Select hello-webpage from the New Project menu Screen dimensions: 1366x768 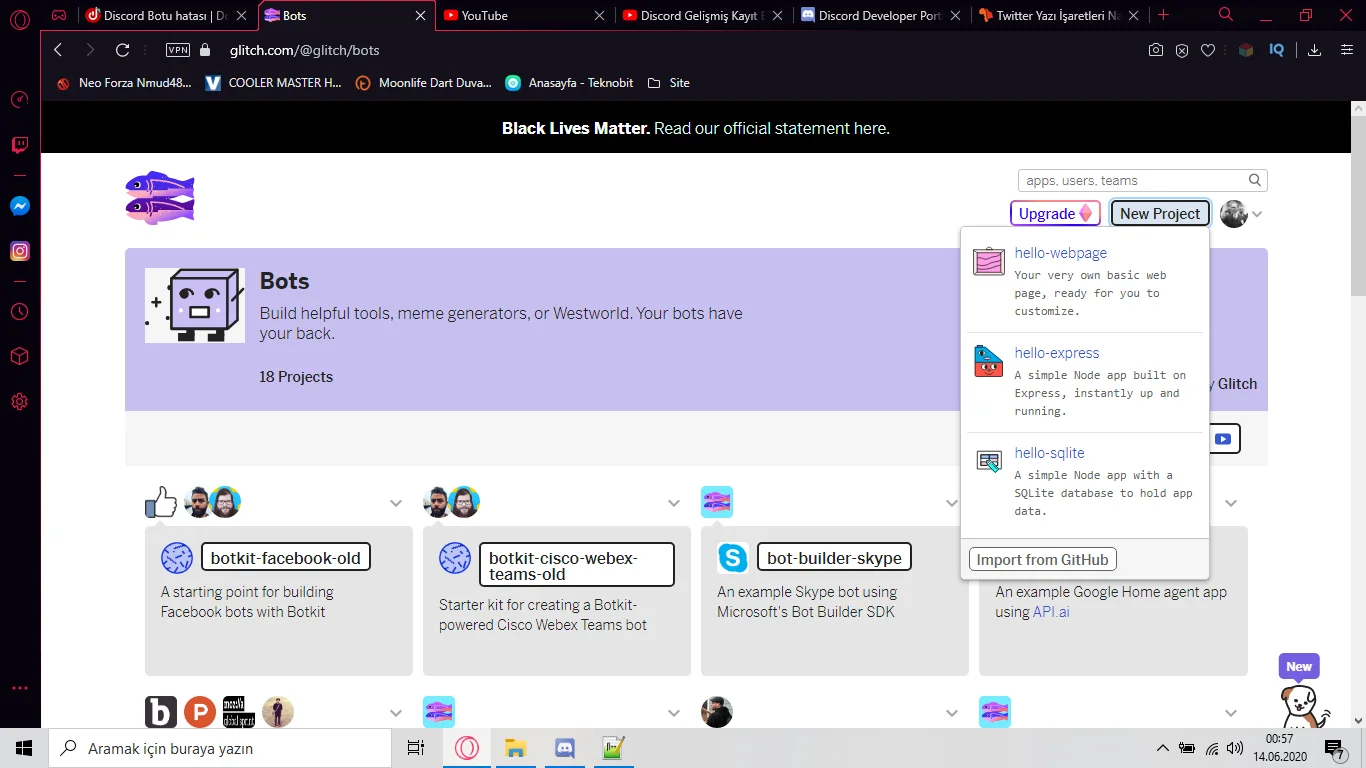point(1060,253)
